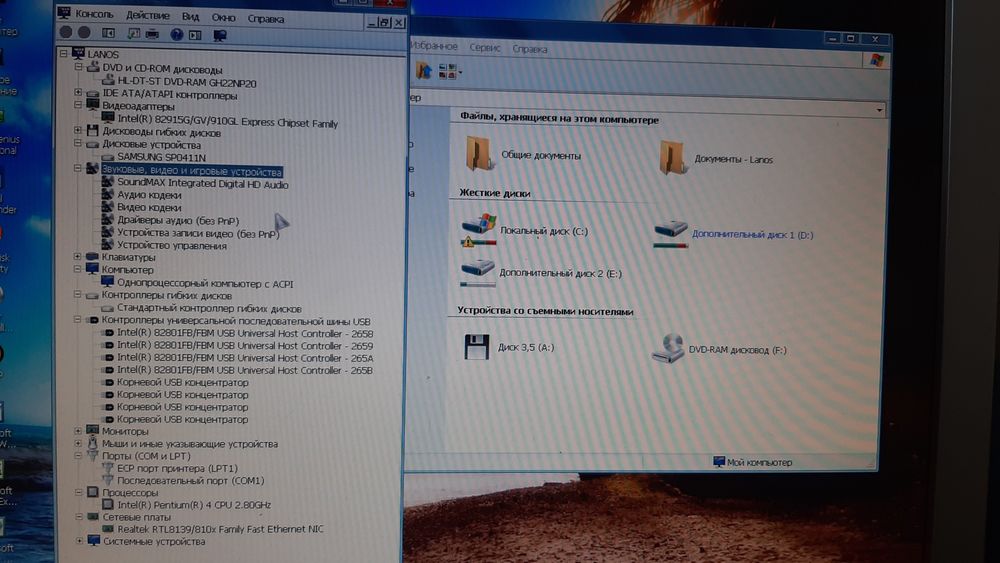Screen dimensions: 1000x563
Task: Click the Forward arrow toolbar button in Device Manager
Action: (x=84, y=32)
